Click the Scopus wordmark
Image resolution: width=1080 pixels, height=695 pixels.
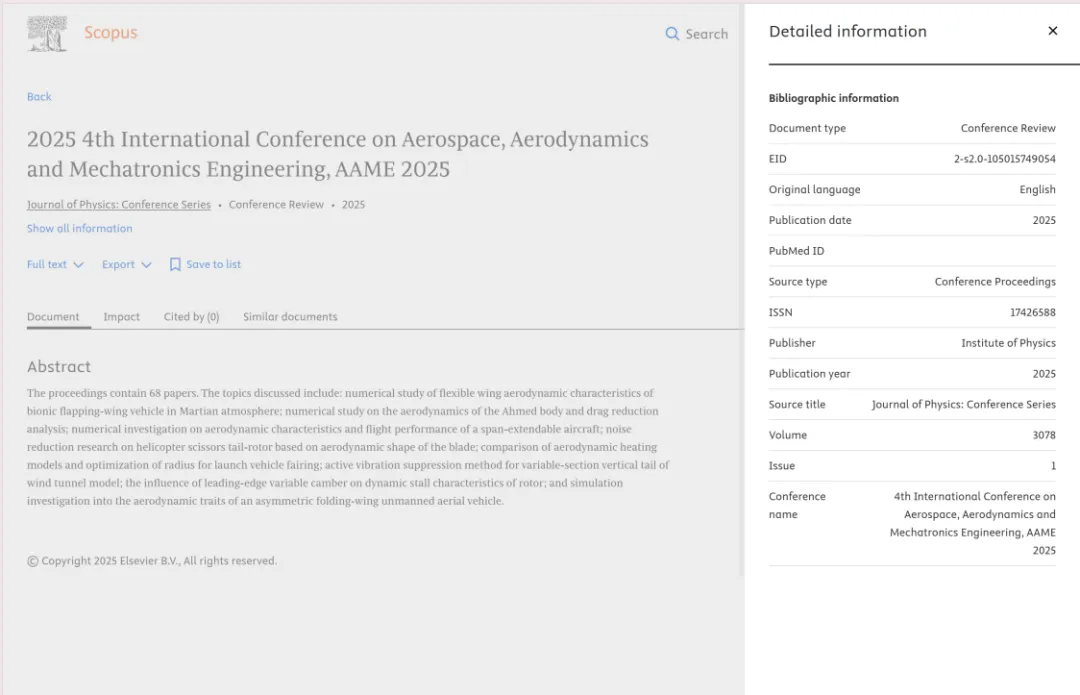(111, 33)
